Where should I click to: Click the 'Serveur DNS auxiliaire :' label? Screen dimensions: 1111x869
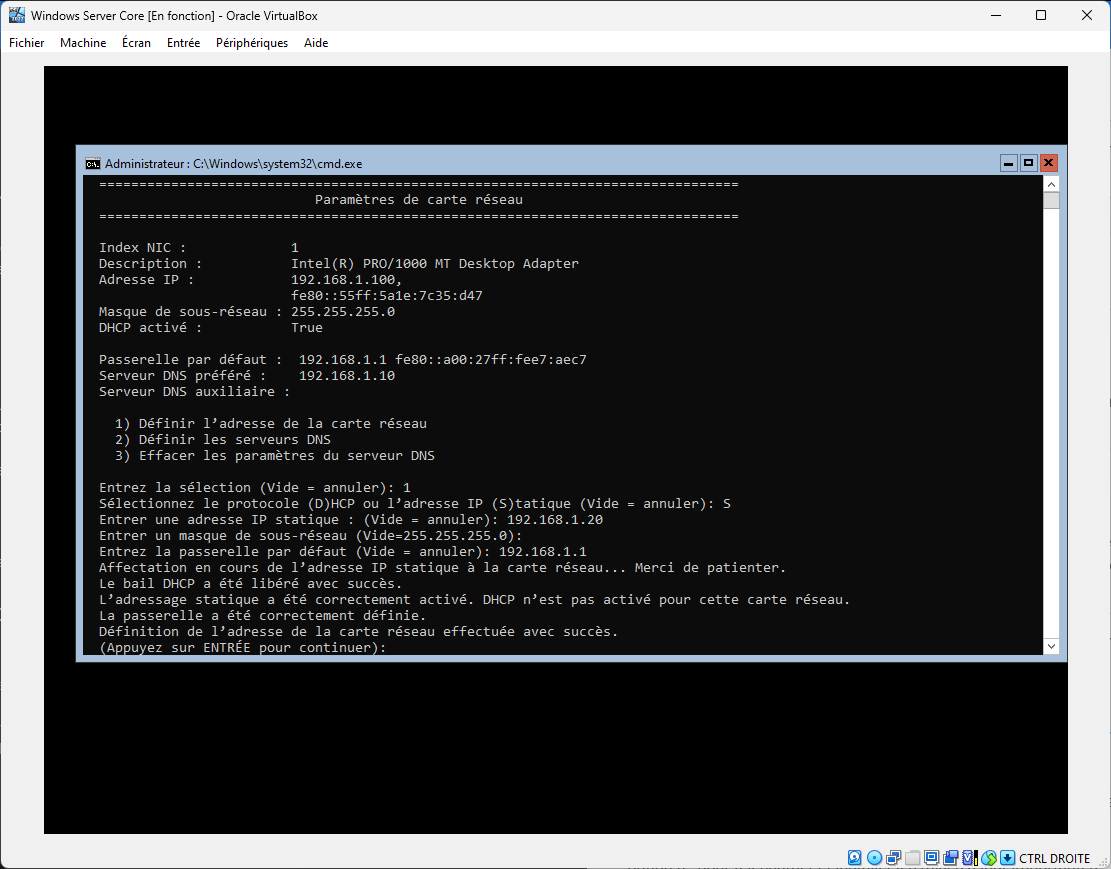(194, 391)
